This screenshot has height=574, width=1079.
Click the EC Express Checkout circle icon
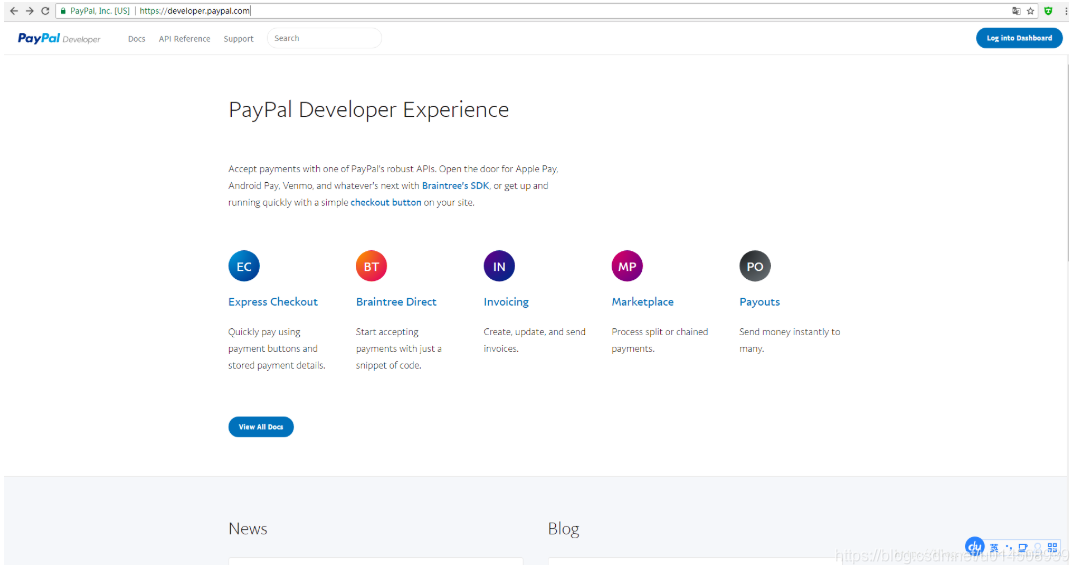point(244,266)
